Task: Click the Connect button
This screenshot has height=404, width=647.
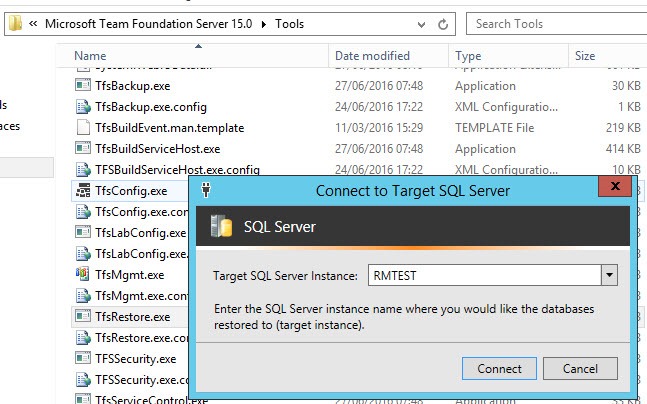Action: [x=499, y=369]
